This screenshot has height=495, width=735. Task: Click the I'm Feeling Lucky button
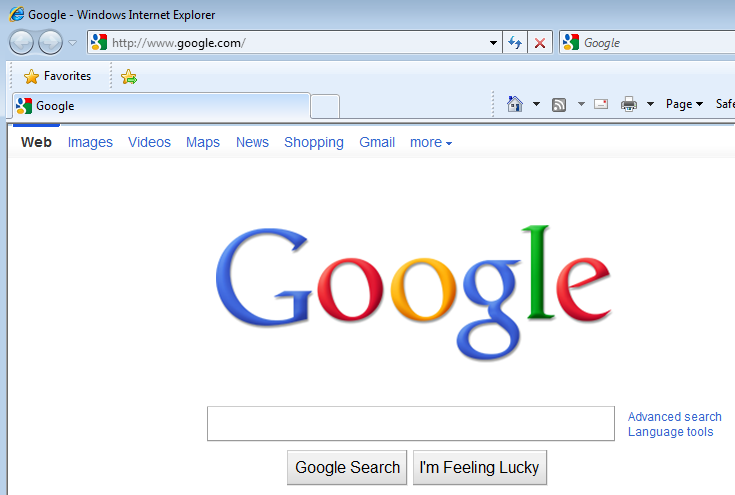[x=480, y=467]
